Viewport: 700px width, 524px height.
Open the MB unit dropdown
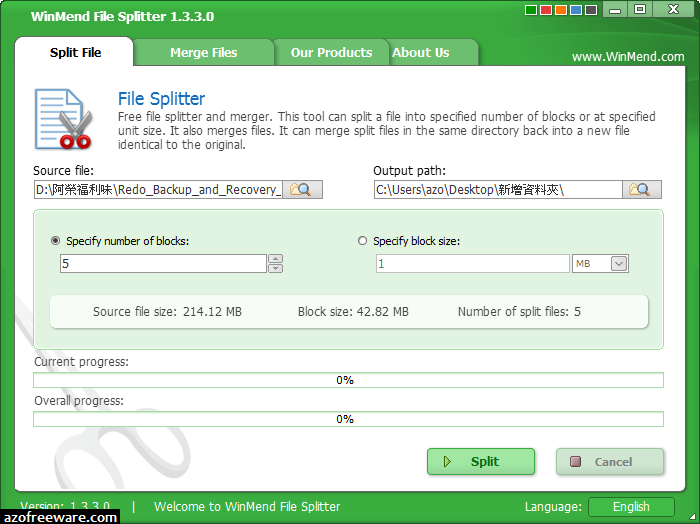(x=619, y=264)
